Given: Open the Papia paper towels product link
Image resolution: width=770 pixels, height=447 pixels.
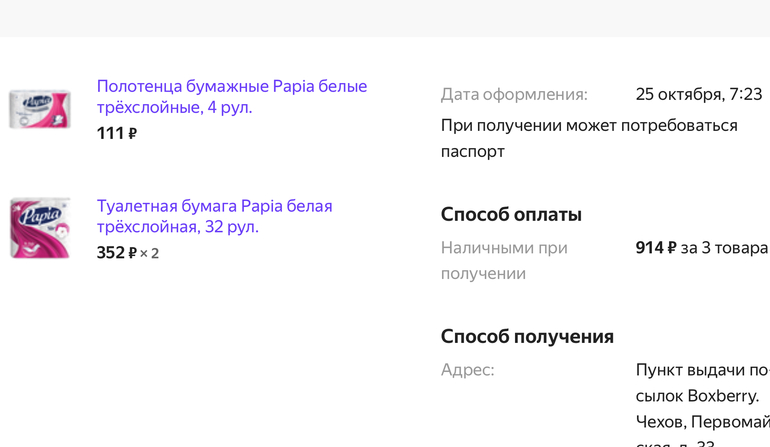Looking at the screenshot, I should tap(231, 87).
